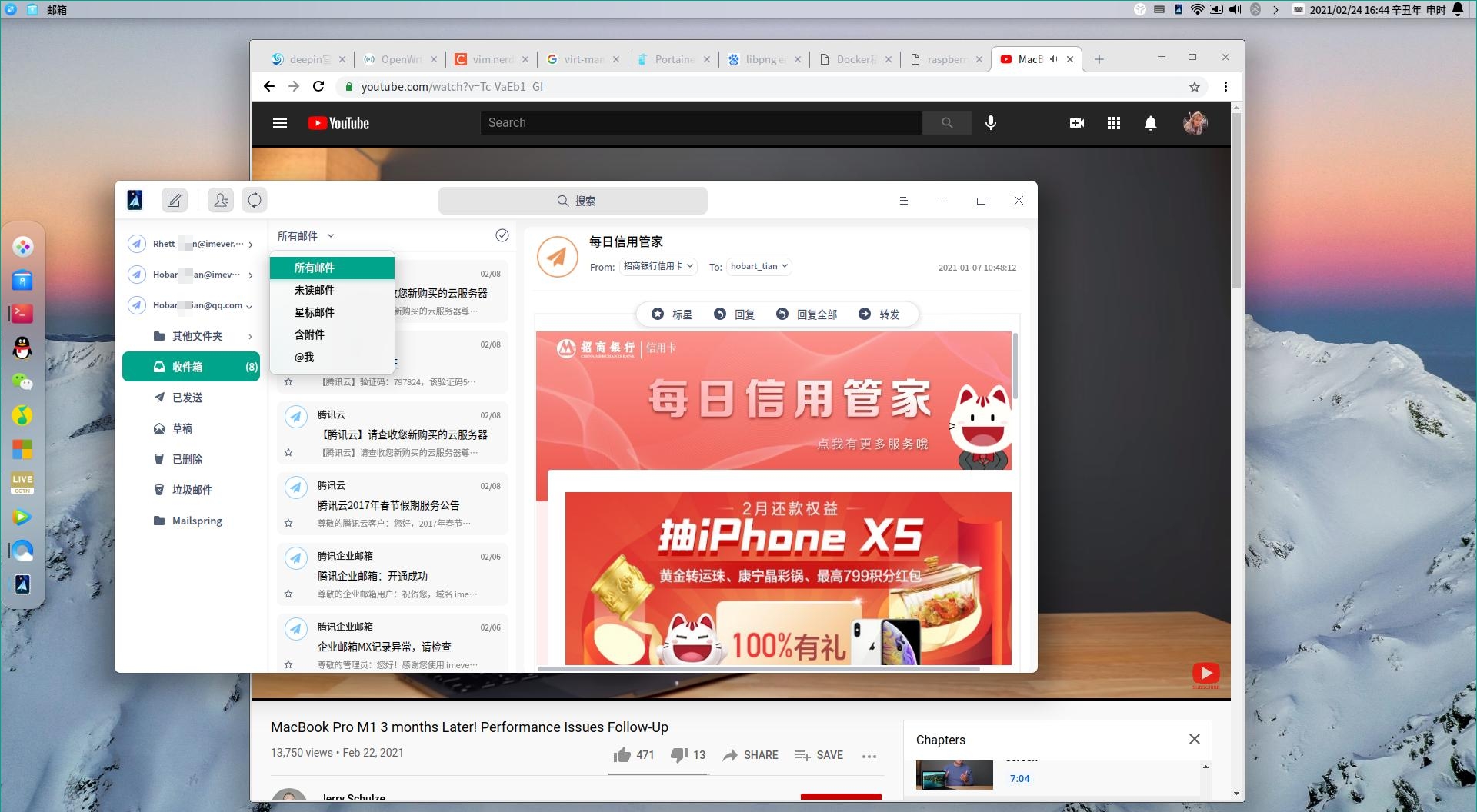Sync mail using the refresh icon

tap(255, 201)
